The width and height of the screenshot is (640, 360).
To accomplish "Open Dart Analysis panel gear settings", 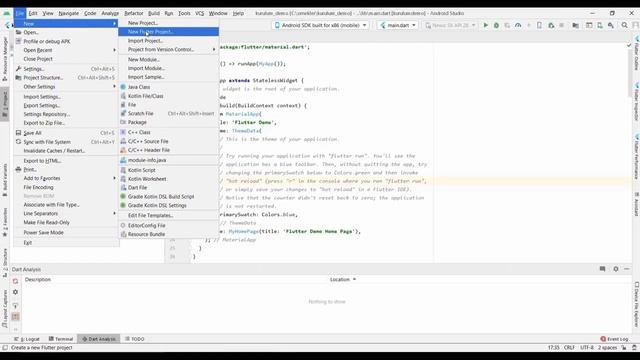I will coord(16,292).
